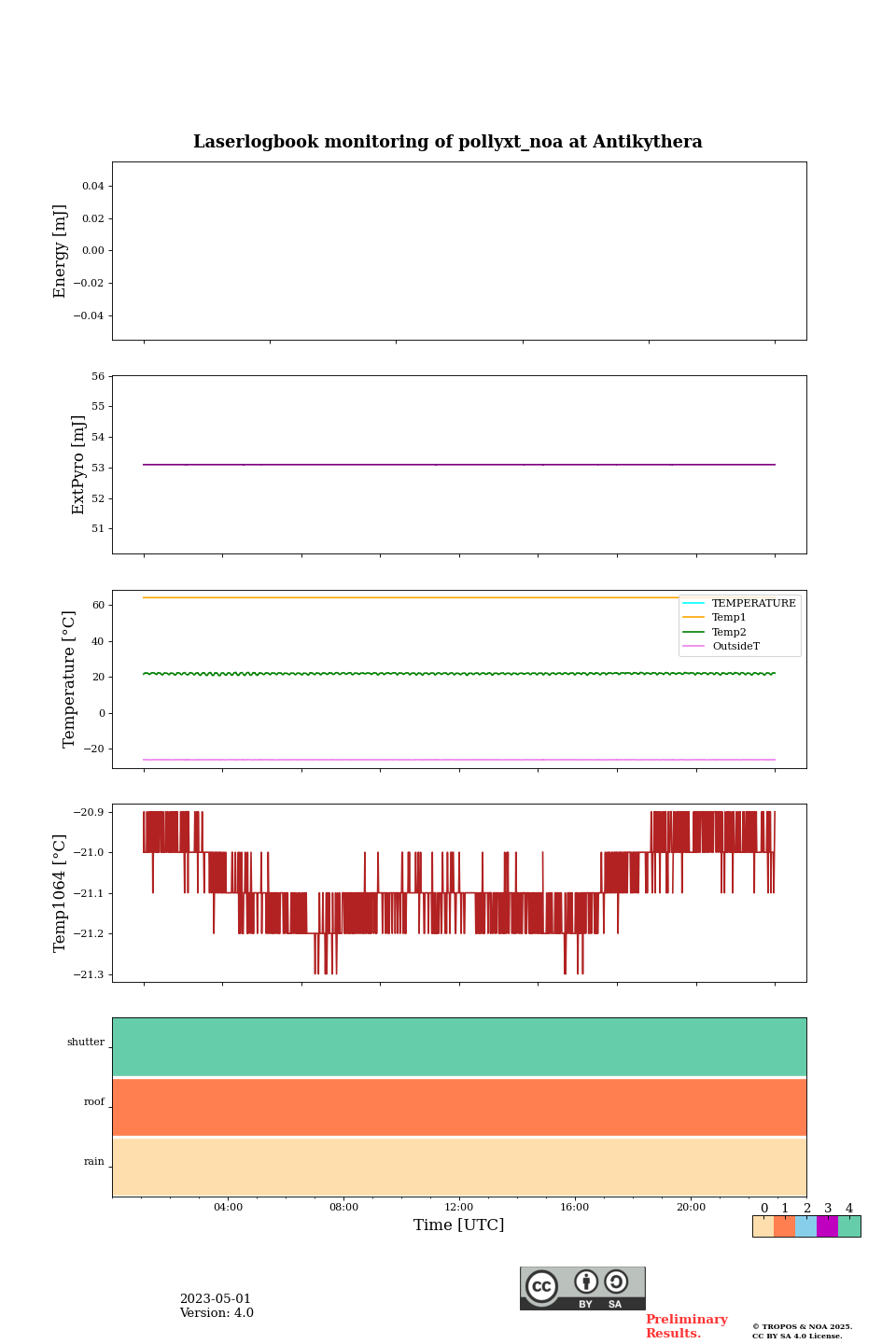Click the OutsideT legend entry
The width and height of the screenshot is (896, 1344).
[x=721, y=646]
